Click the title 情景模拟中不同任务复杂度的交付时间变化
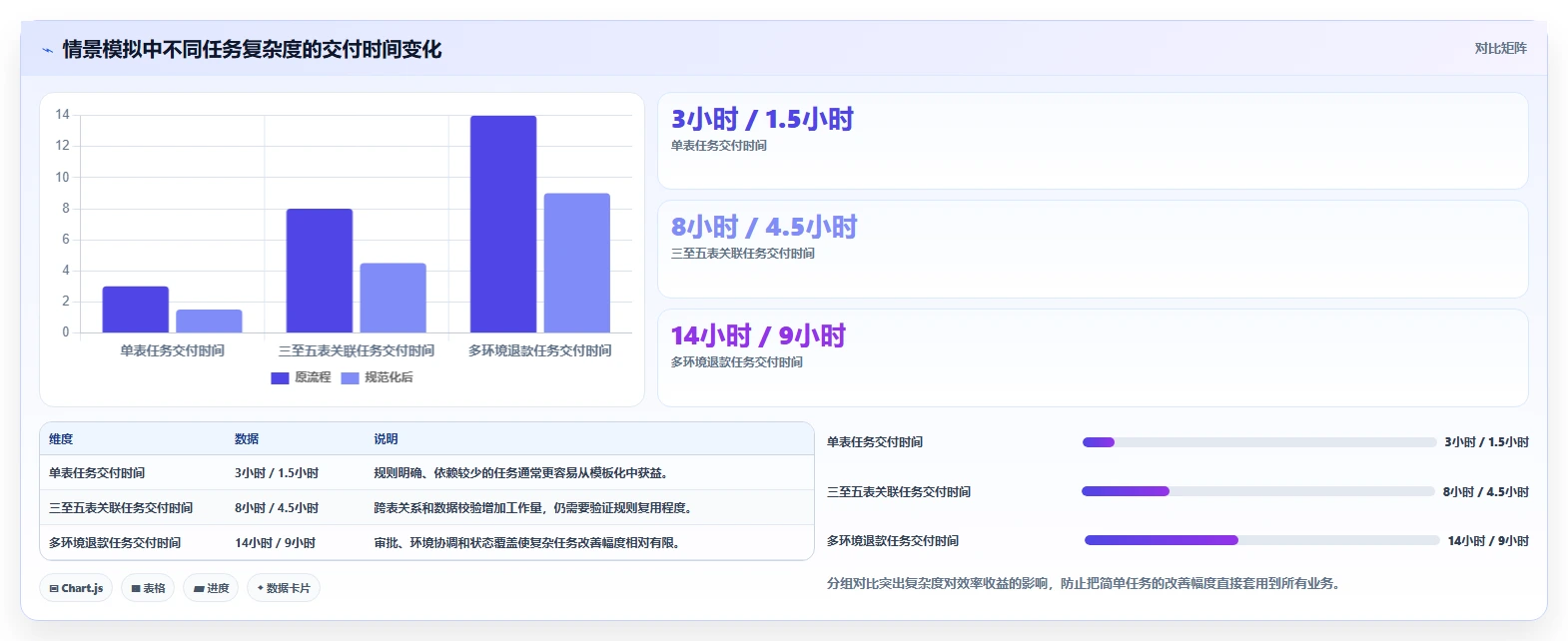 pyautogui.click(x=252, y=49)
